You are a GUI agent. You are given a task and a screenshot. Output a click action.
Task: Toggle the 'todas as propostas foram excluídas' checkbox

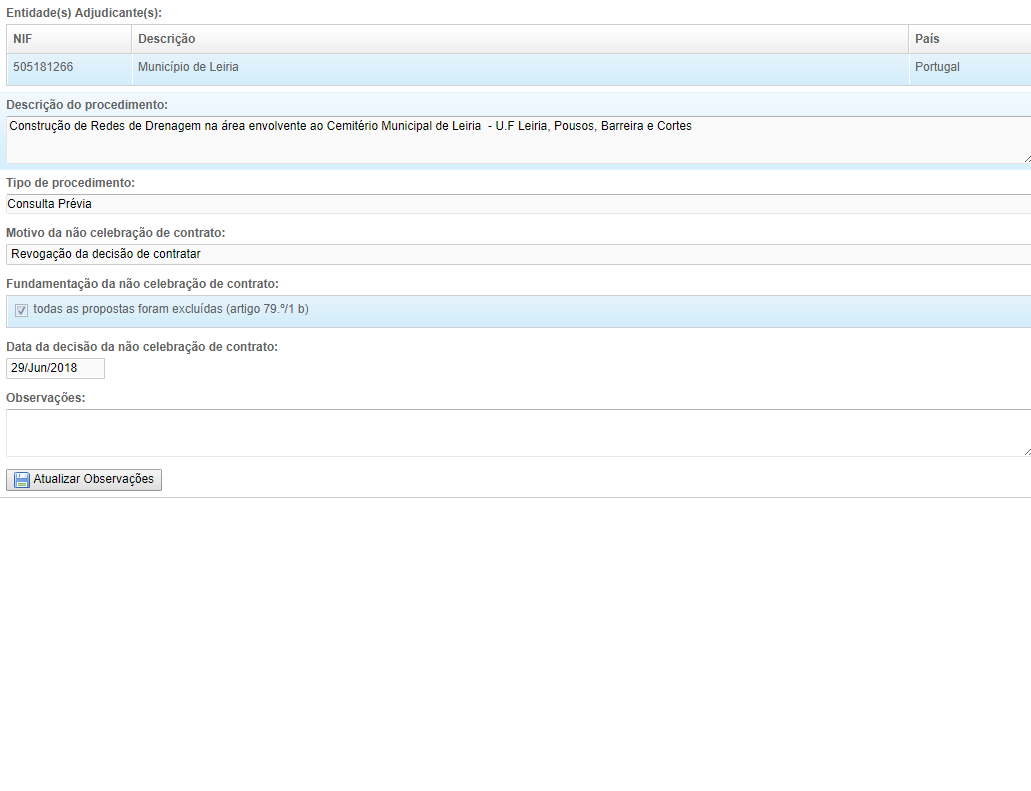pos(22,310)
